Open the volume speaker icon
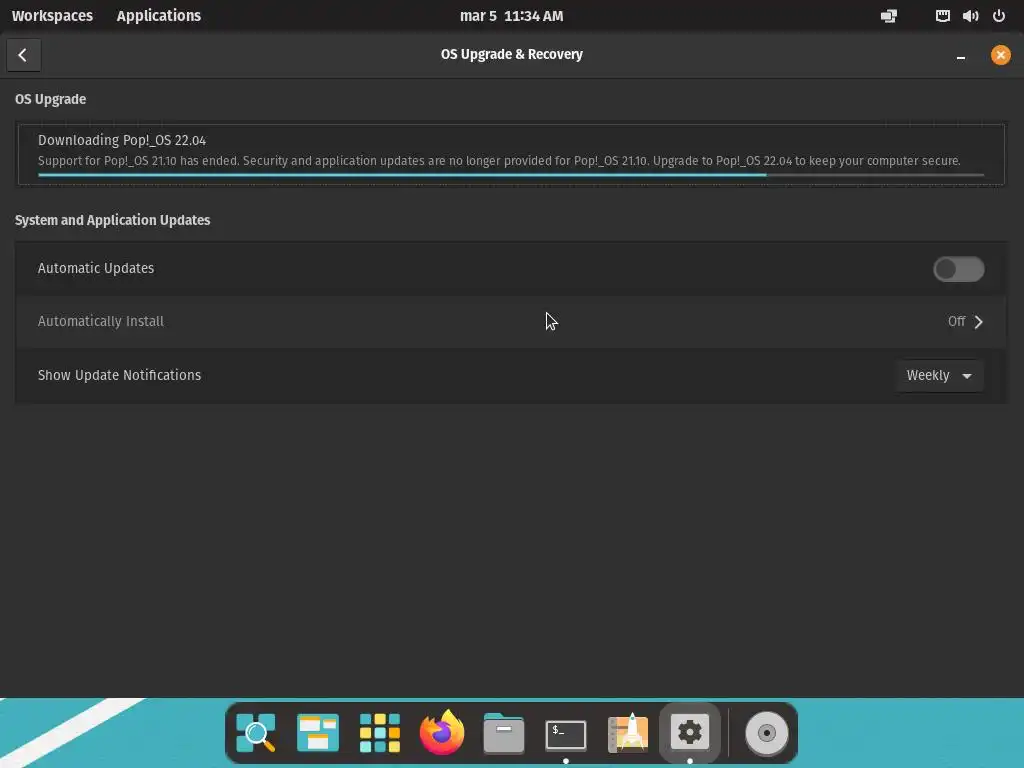The height and width of the screenshot is (768, 1024). (x=970, y=16)
